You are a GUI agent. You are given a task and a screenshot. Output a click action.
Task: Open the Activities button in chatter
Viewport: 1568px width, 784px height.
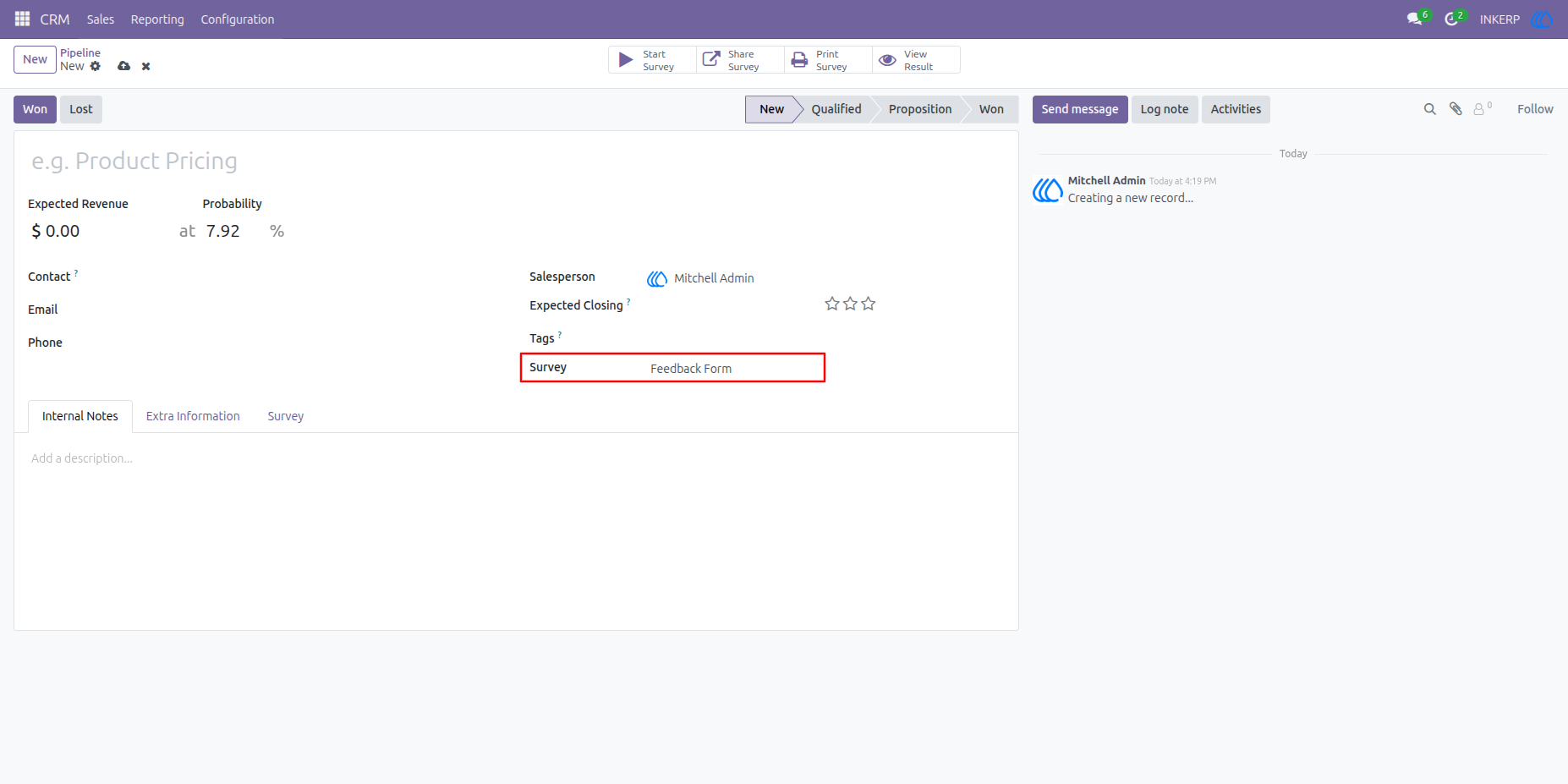pos(1236,109)
